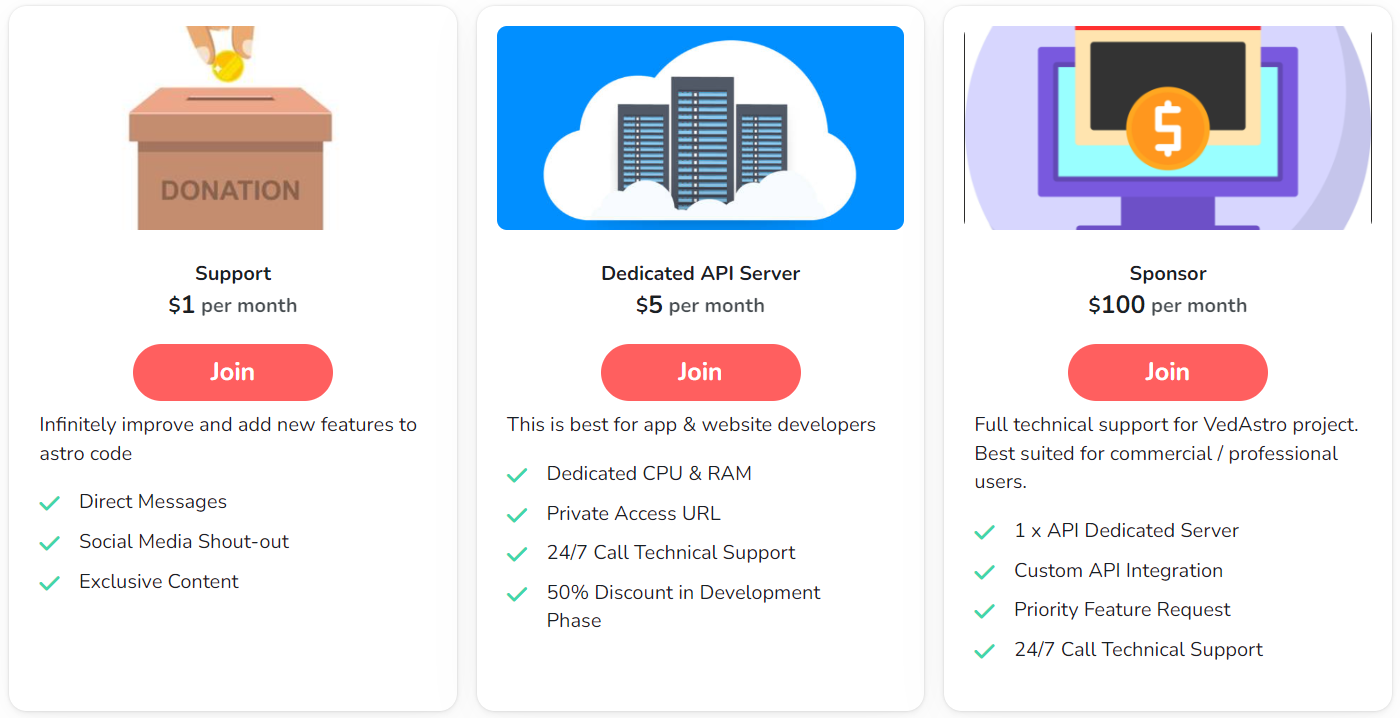Viewport: 1400px width, 718px height.
Task: Join the $1 Support tier
Action: point(232,372)
